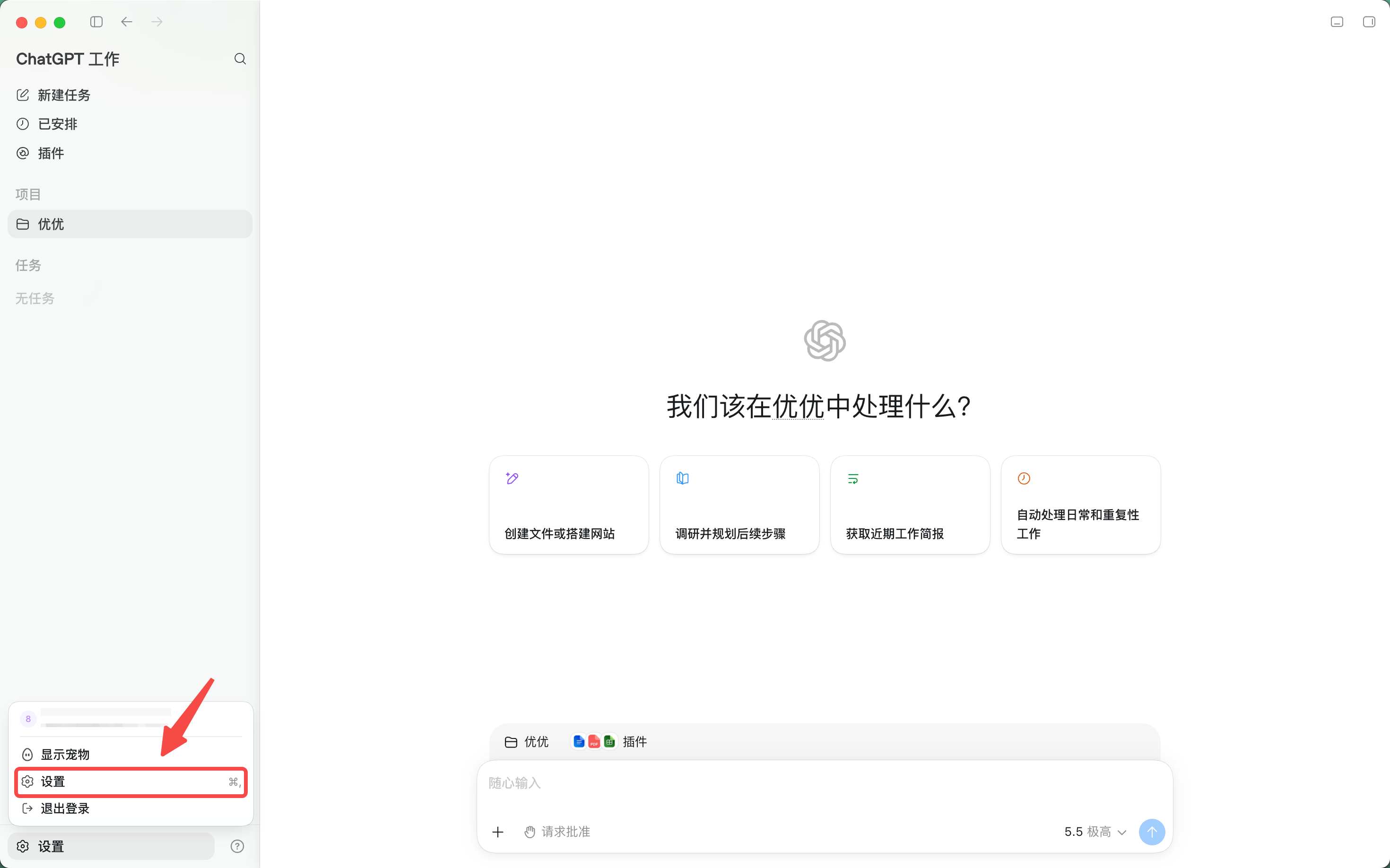Choose 显示宠物 in the popup menu
The image size is (1390, 868).
tap(131, 755)
